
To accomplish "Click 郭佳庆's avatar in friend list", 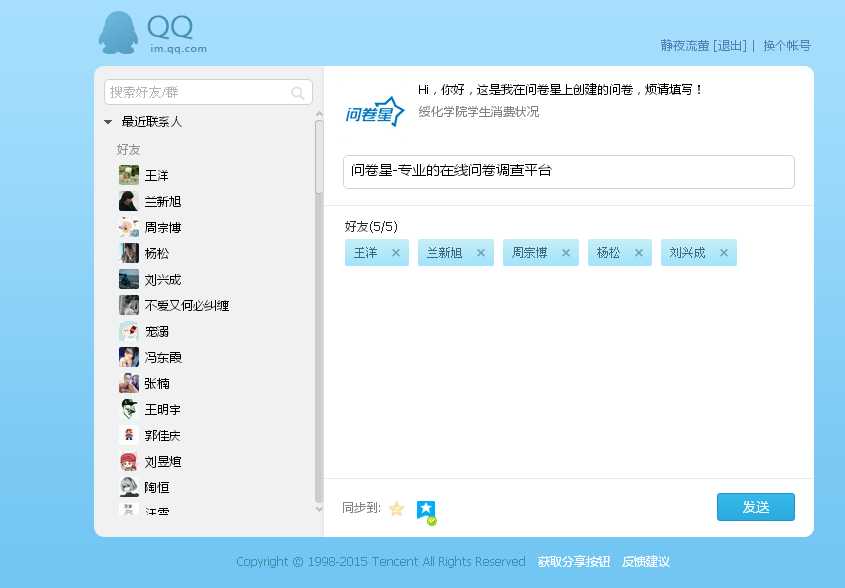I will click(129, 435).
